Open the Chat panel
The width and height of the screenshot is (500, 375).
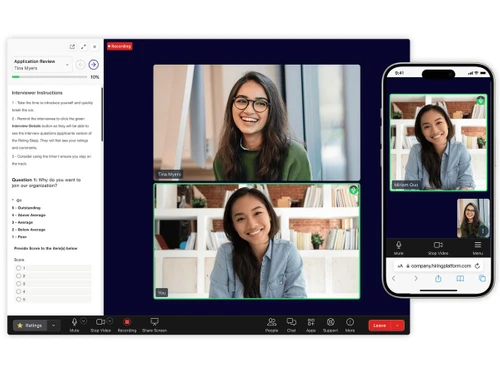point(291,325)
